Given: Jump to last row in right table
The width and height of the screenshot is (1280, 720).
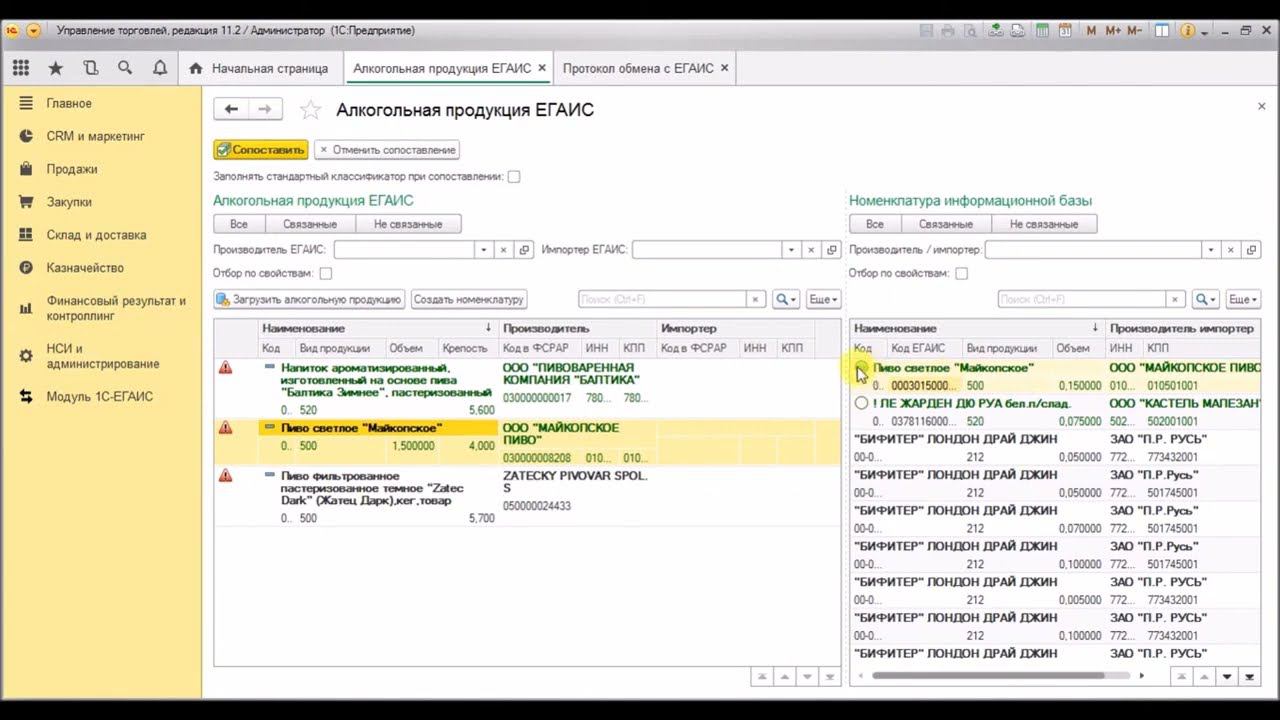Looking at the screenshot, I should (1249, 677).
